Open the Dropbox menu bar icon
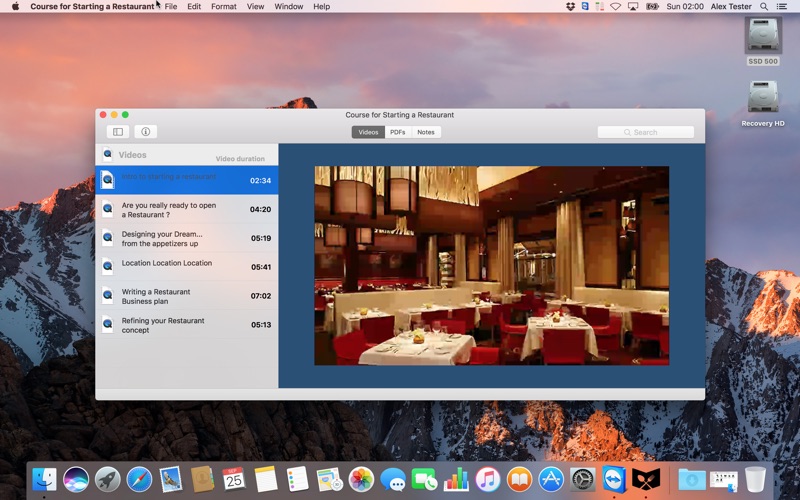This screenshot has width=800, height=500. 570,7
